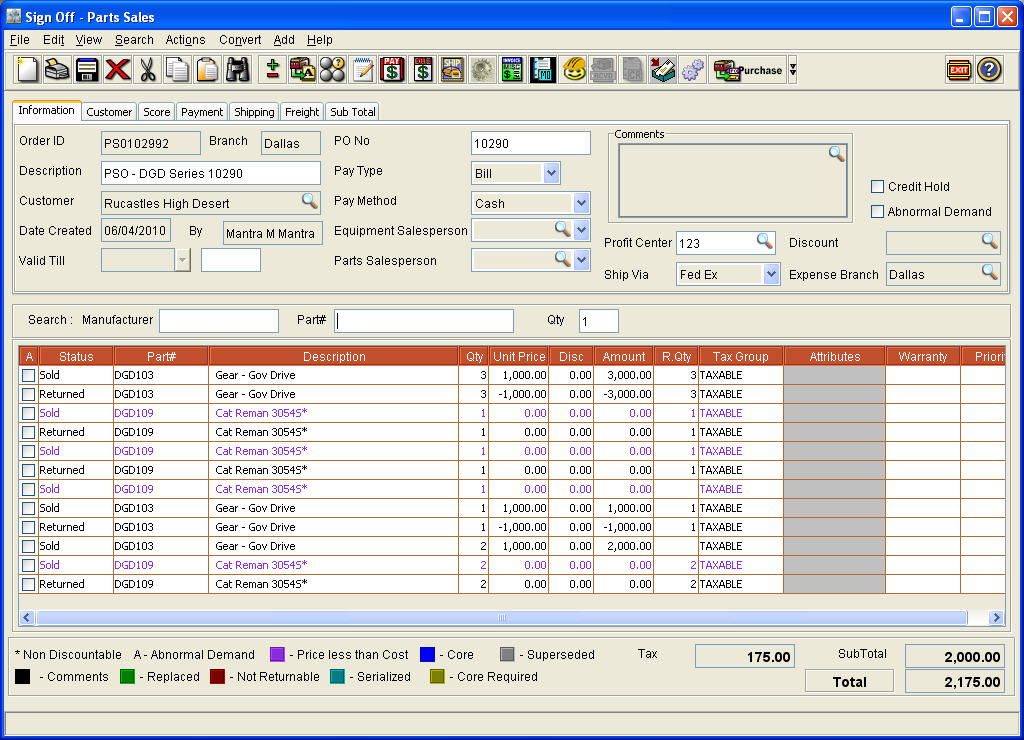Switch to the Customer tab
The width and height of the screenshot is (1024, 740).
tap(109, 112)
